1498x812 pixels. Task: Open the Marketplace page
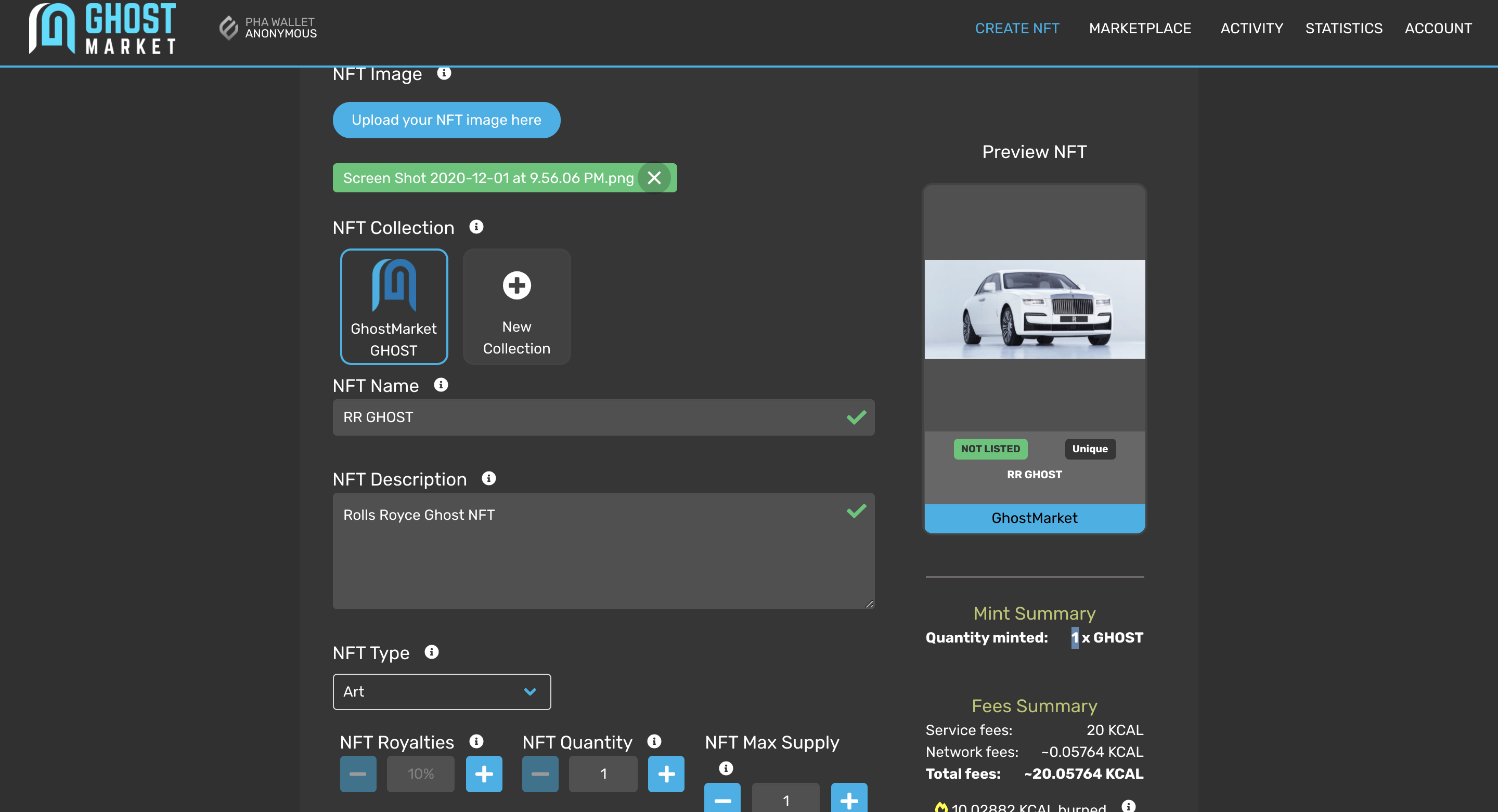click(1139, 29)
